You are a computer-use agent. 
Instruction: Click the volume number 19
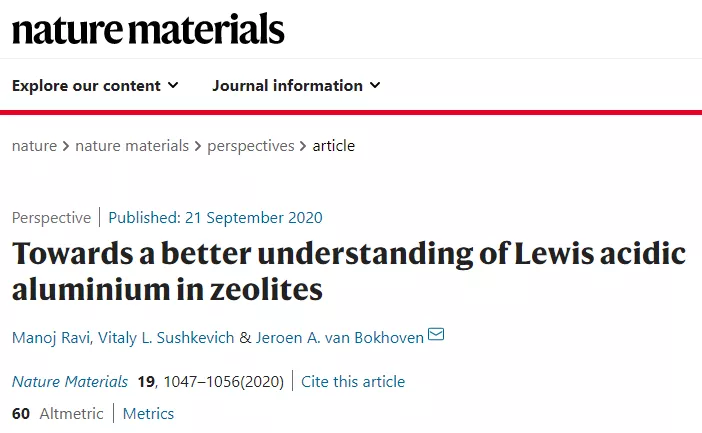coord(146,382)
